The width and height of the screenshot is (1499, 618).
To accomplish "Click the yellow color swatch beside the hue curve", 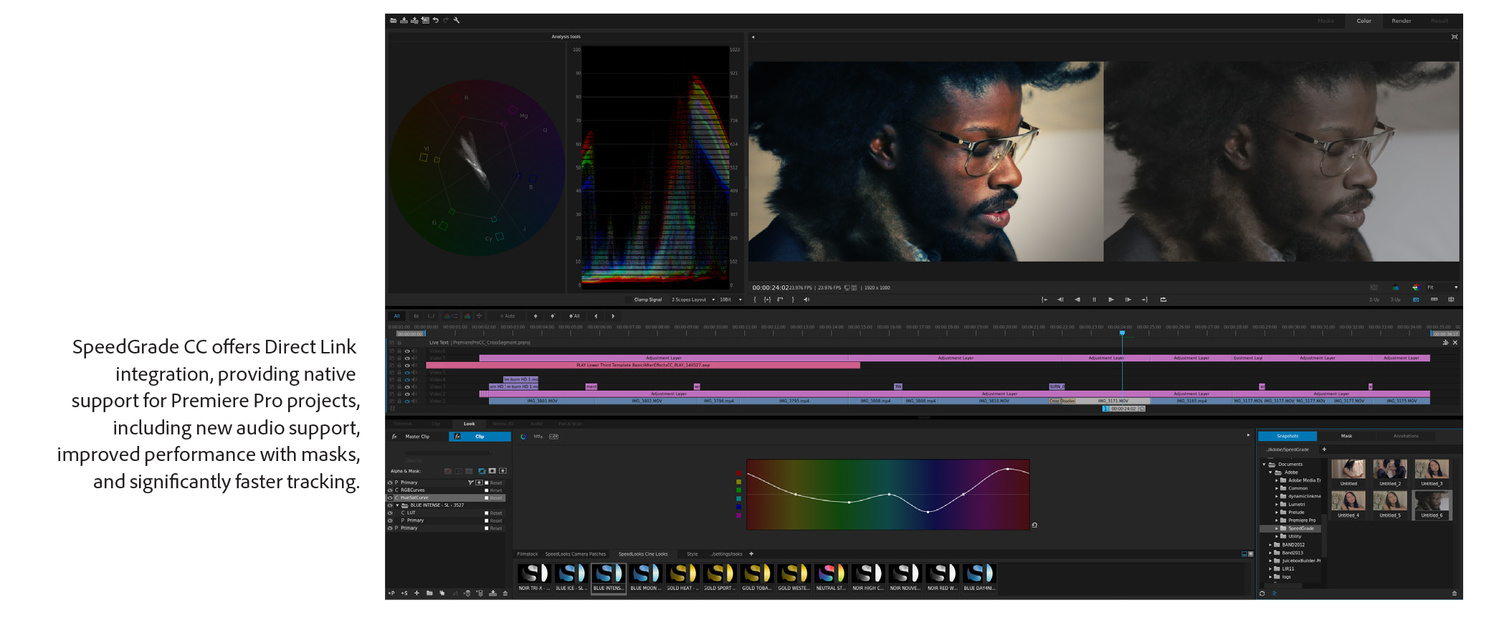I will (x=737, y=480).
